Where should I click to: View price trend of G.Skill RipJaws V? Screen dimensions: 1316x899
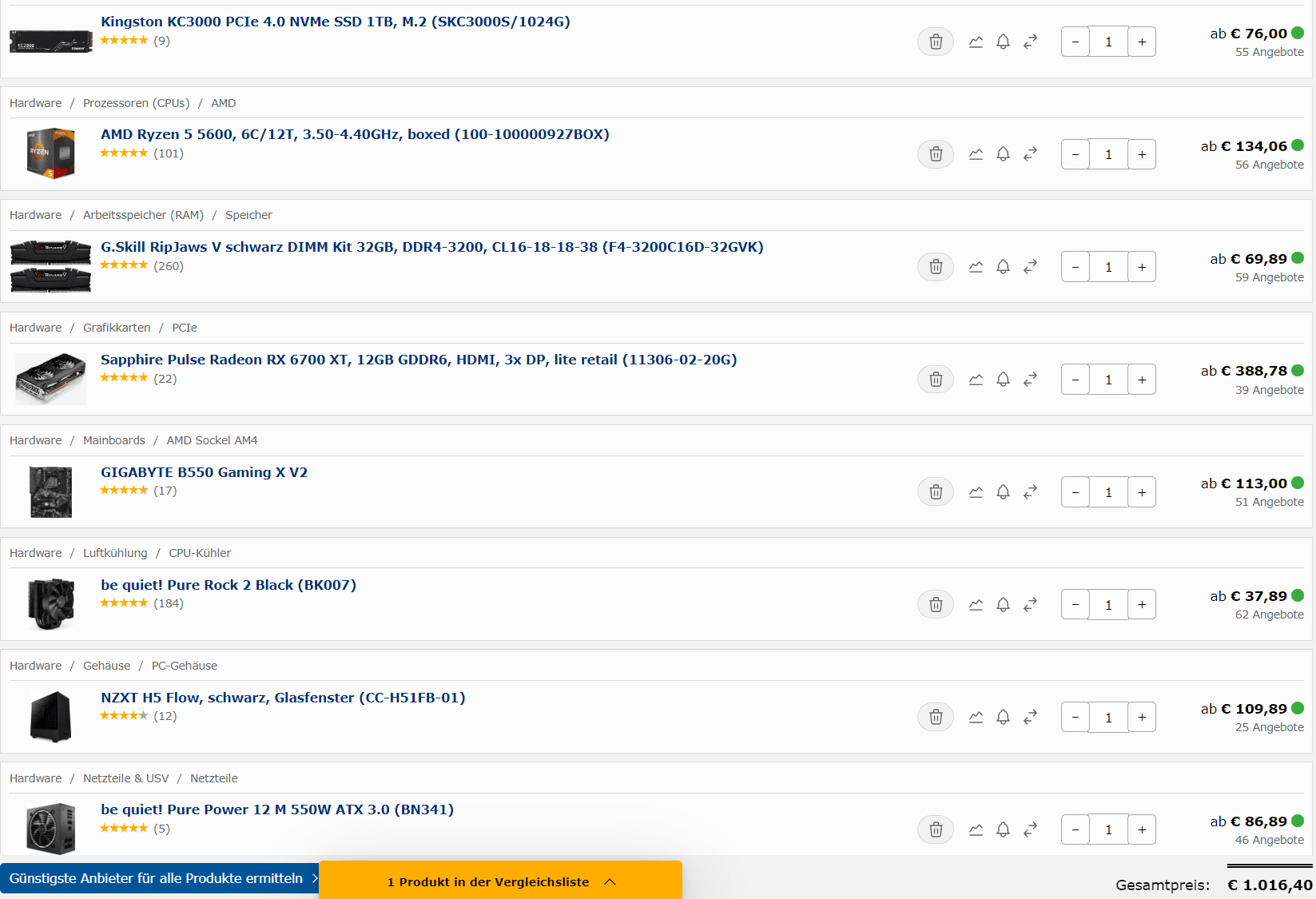[976, 267]
